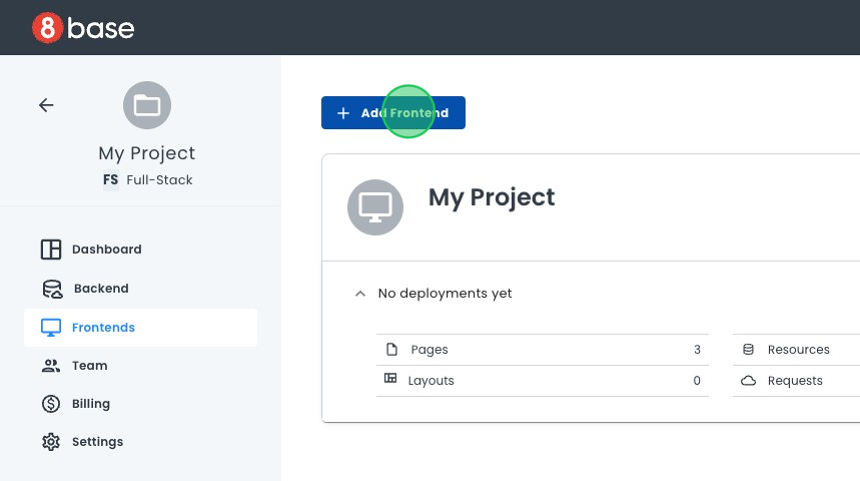The image size is (860, 481).
Task: Collapse the No deployments yet section
Action: 360,294
